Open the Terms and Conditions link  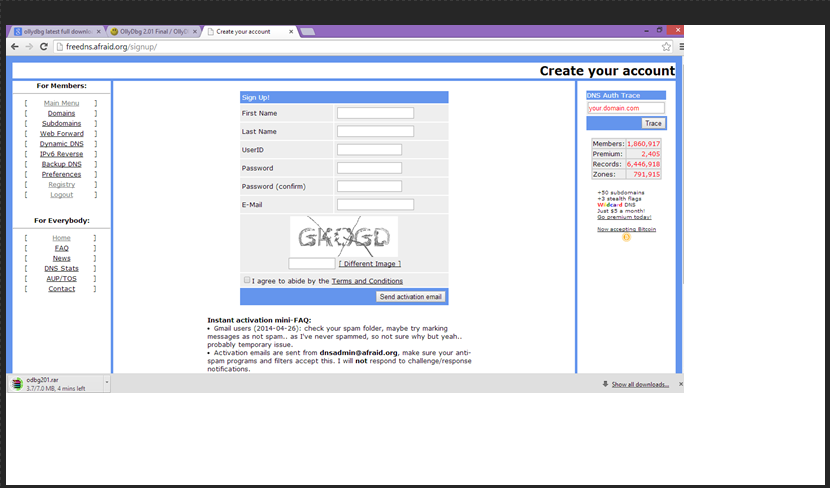coord(367,281)
